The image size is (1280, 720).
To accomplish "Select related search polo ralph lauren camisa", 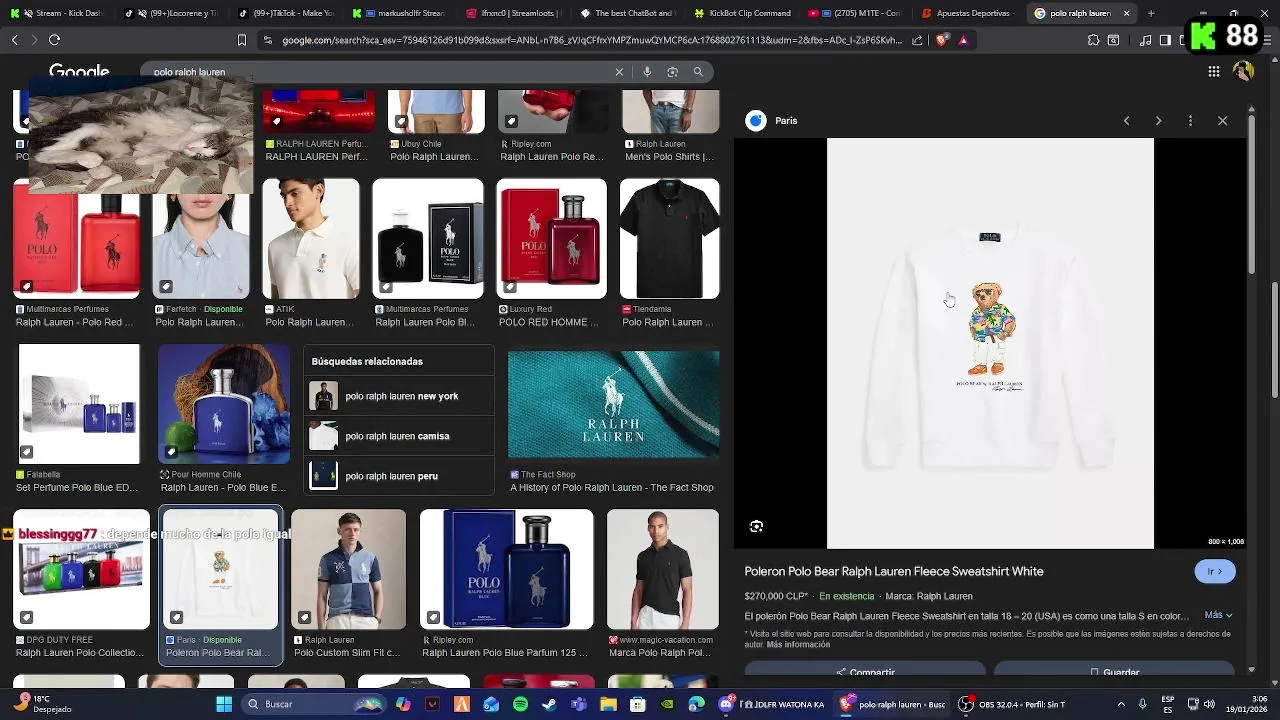I will pyautogui.click(x=400, y=436).
